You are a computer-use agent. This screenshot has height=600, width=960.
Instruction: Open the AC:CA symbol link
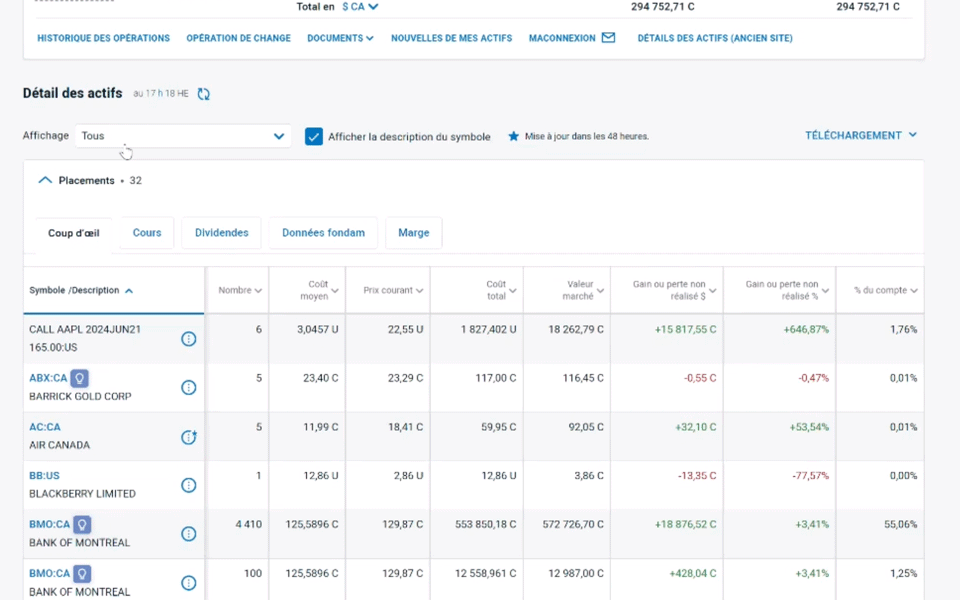[45, 427]
